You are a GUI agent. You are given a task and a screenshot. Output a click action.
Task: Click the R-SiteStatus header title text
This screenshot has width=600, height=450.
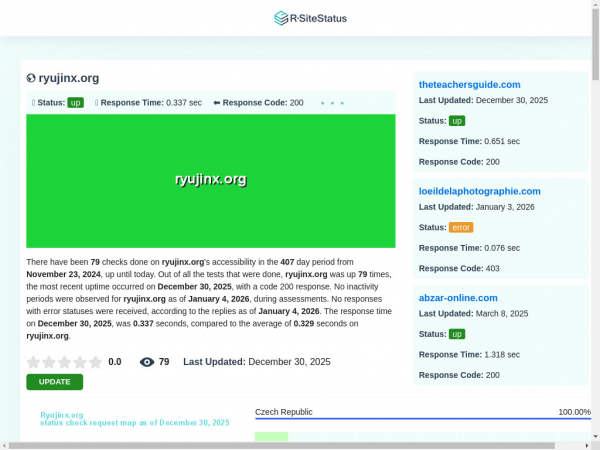[x=318, y=18]
